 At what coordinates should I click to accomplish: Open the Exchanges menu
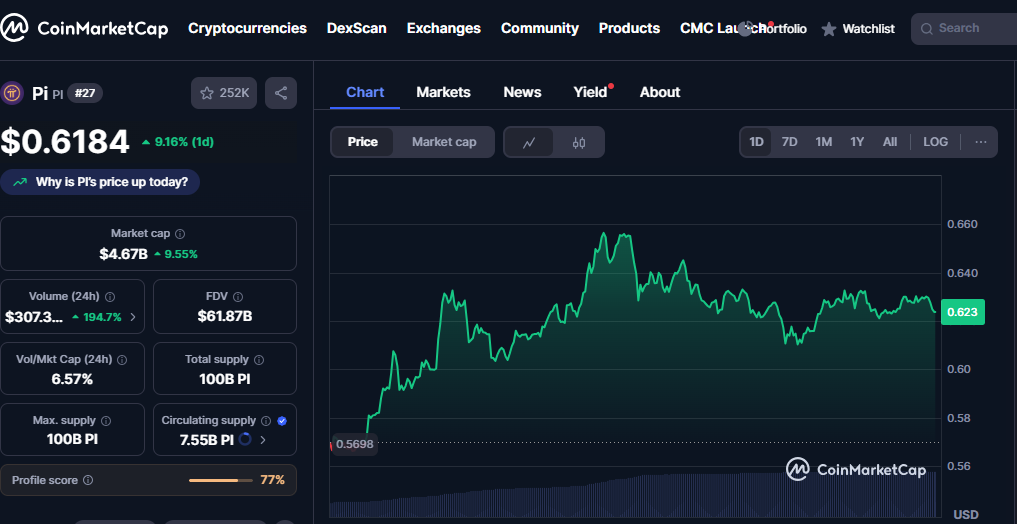tap(444, 29)
